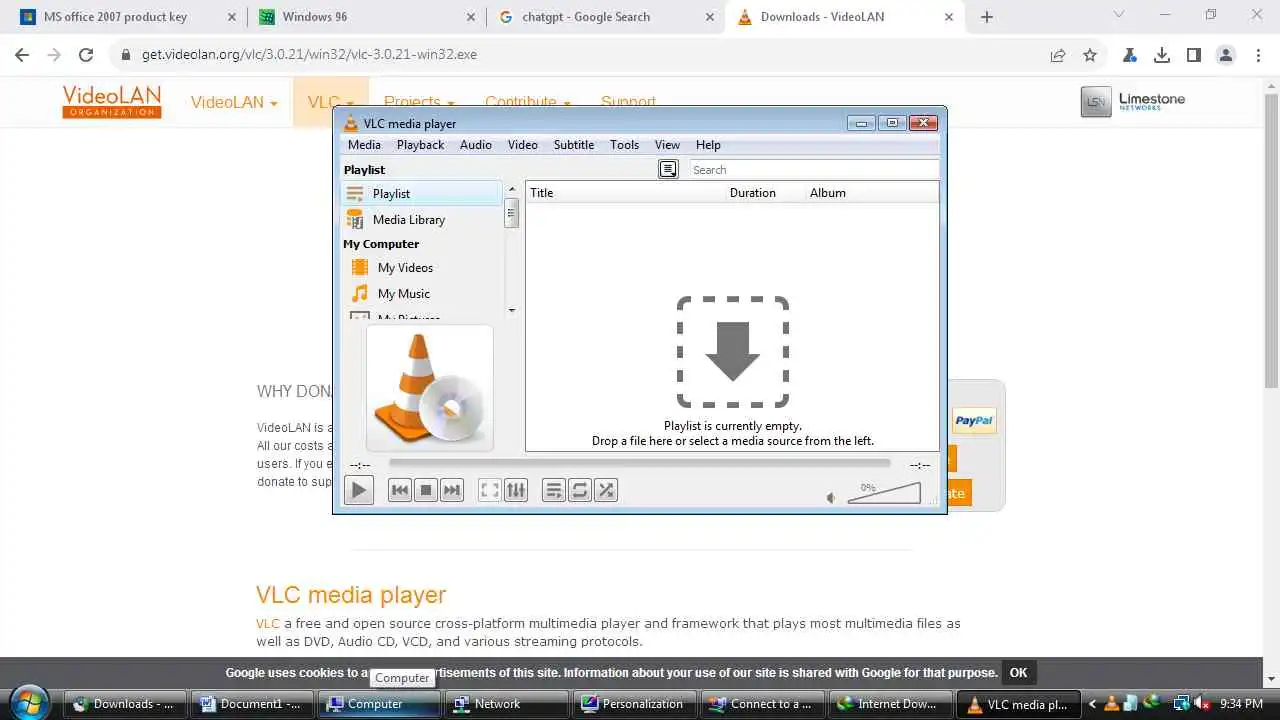The width and height of the screenshot is (1280, 720).
Task: Open the VLC Media menu
Action: point(364,145)
